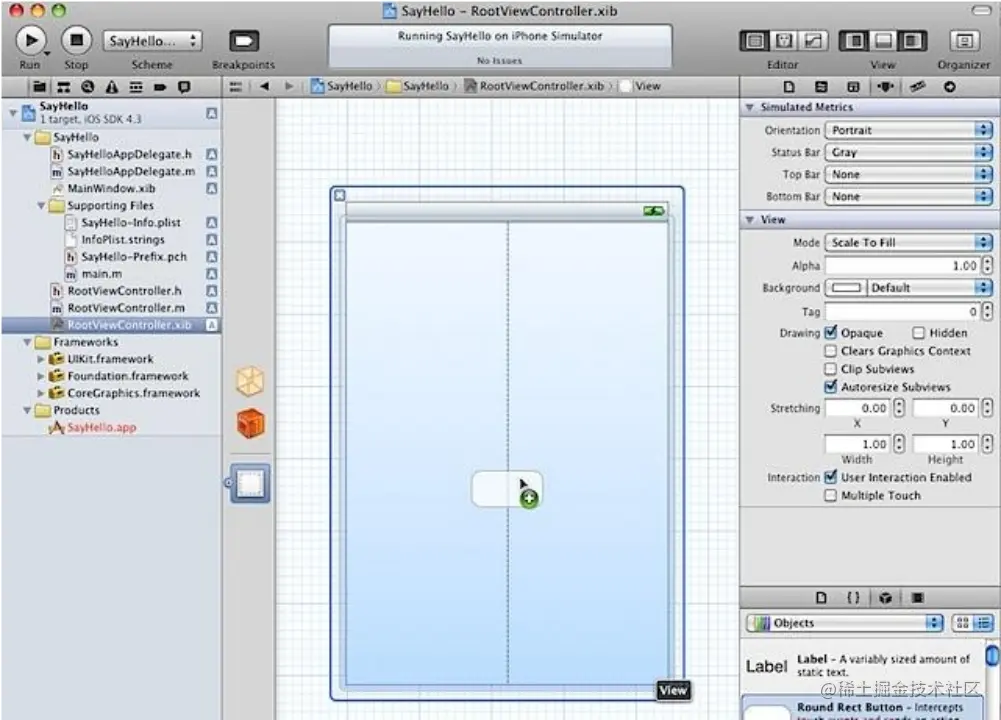Open the Orientation dropdown

(x=909, y=130)
